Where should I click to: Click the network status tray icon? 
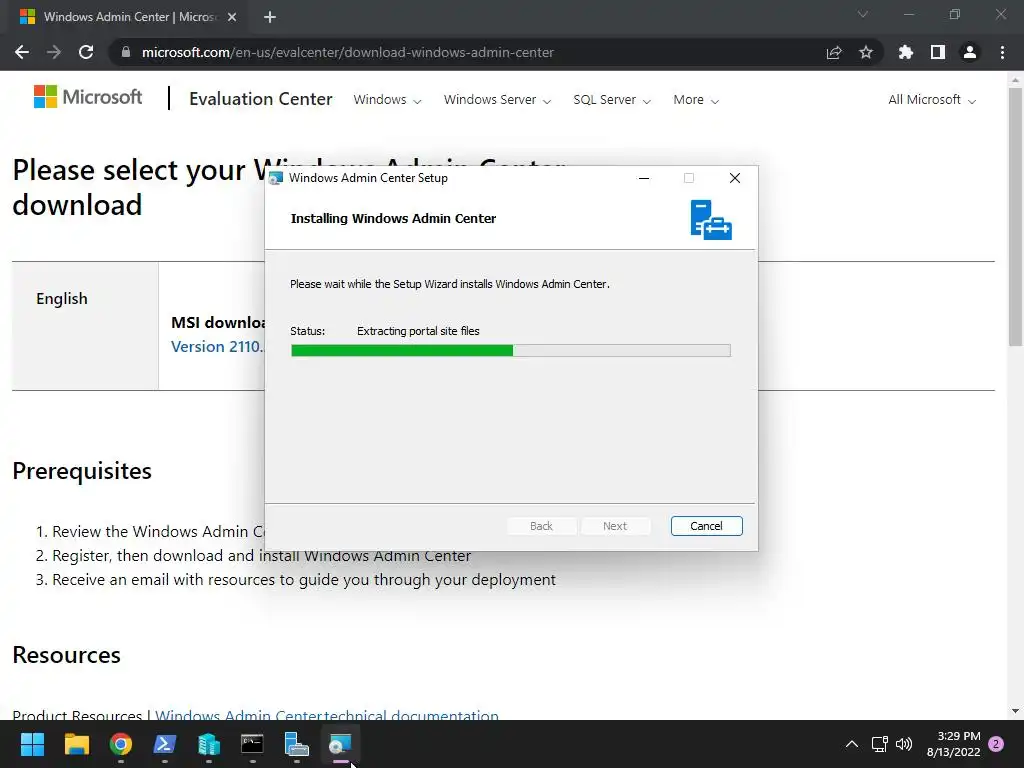point(880,744)
